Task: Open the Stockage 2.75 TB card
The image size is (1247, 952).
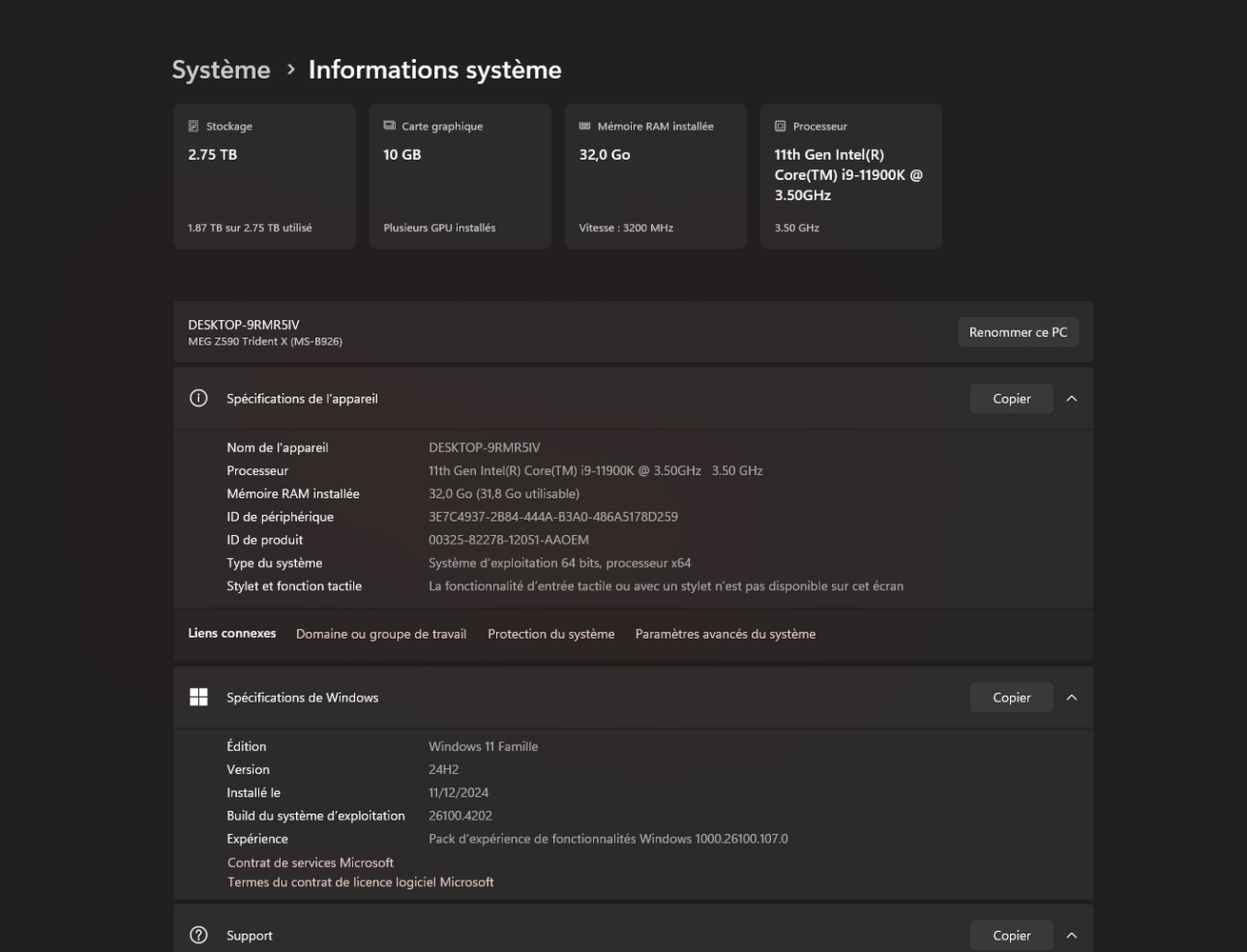Action: pos(265,176)
